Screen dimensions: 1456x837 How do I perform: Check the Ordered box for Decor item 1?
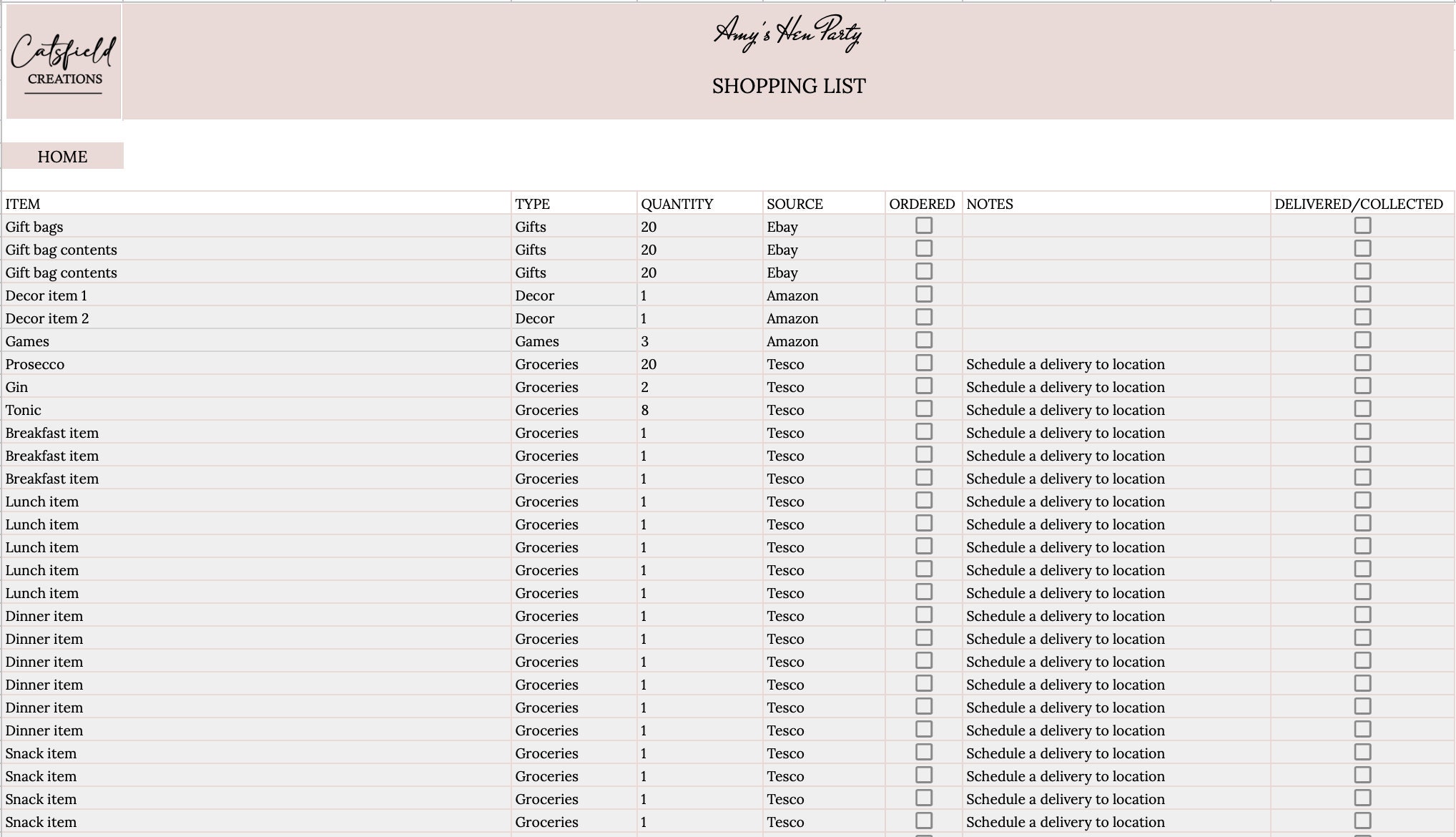[x=925, y=294]
